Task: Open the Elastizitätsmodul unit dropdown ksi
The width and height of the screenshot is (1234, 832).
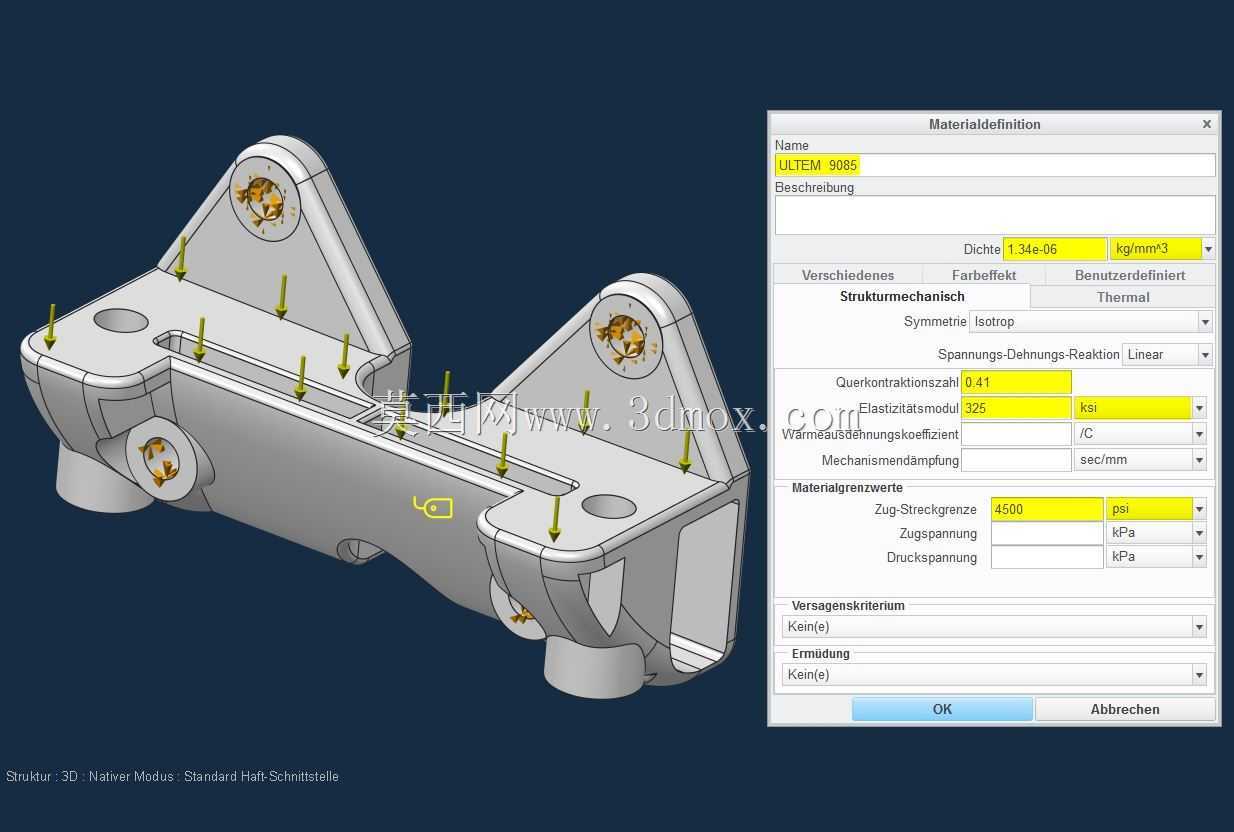Action: tap(1140, 408)
